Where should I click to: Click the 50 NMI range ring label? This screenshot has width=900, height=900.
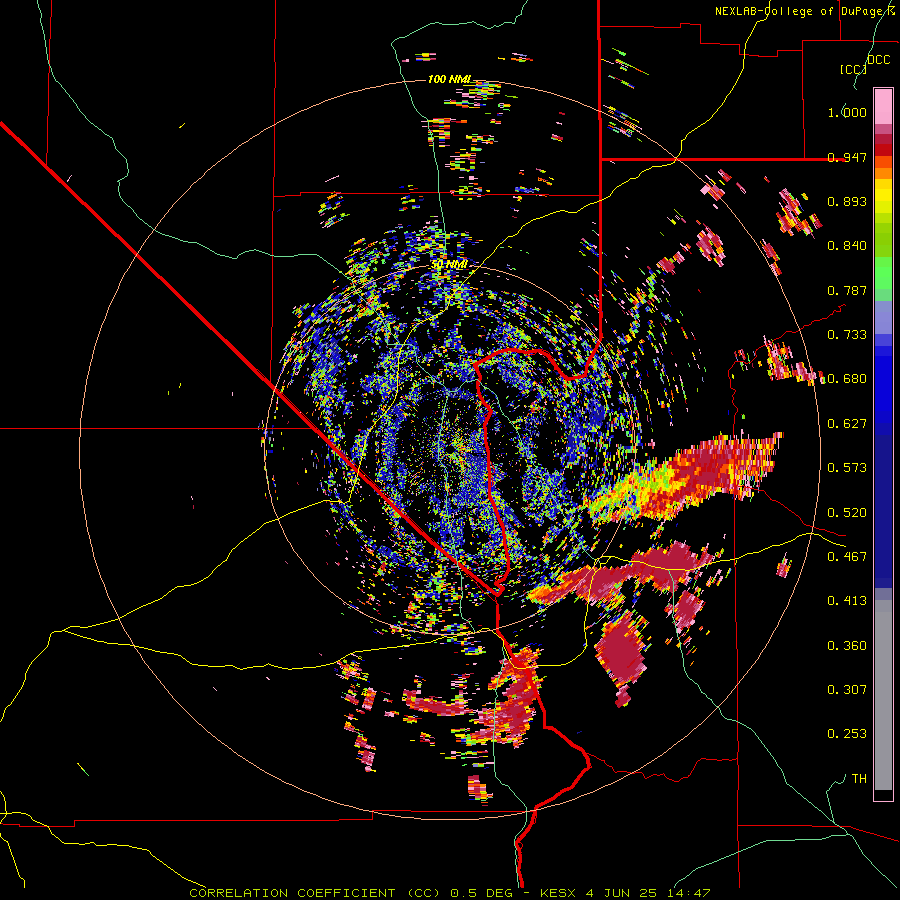coord(449,265)
